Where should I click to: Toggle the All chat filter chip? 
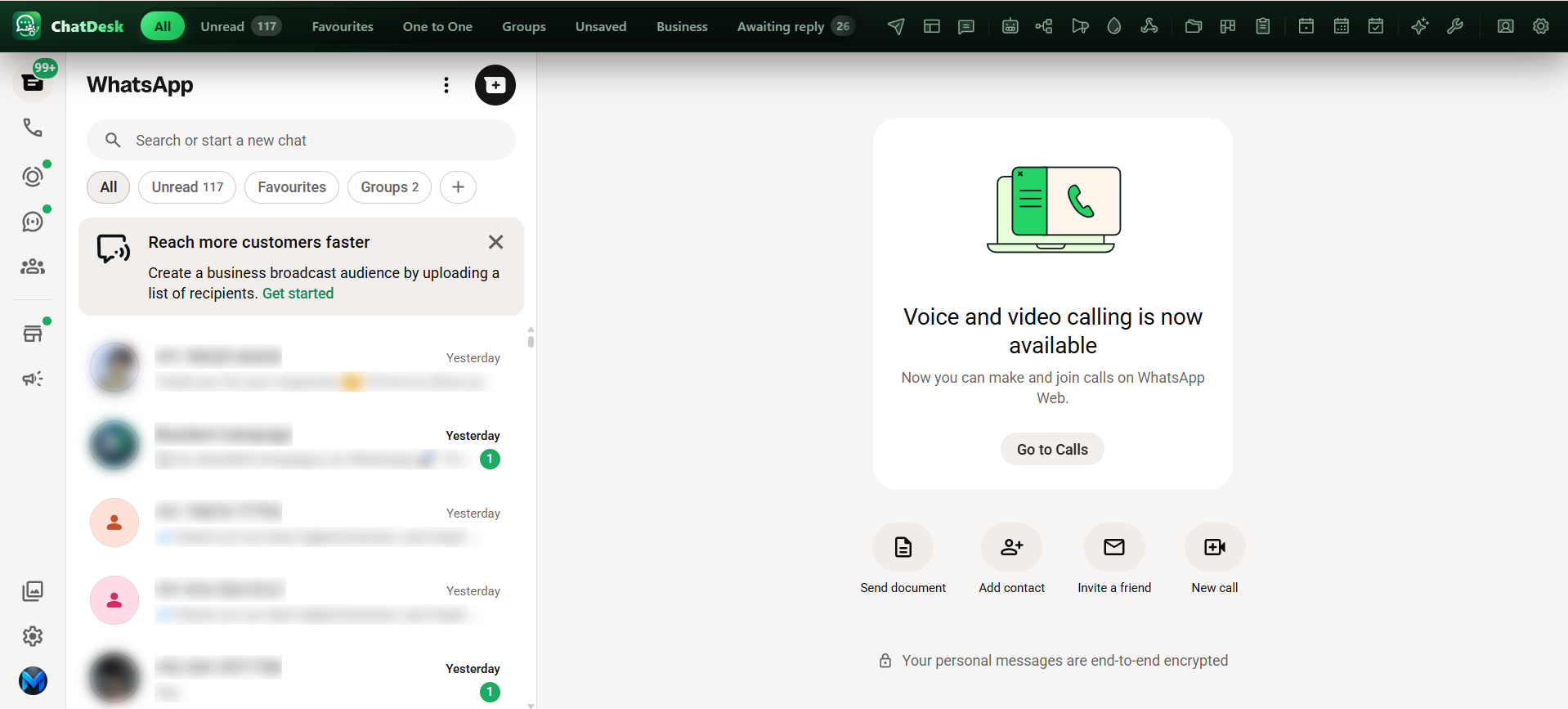tap(109, 187)
